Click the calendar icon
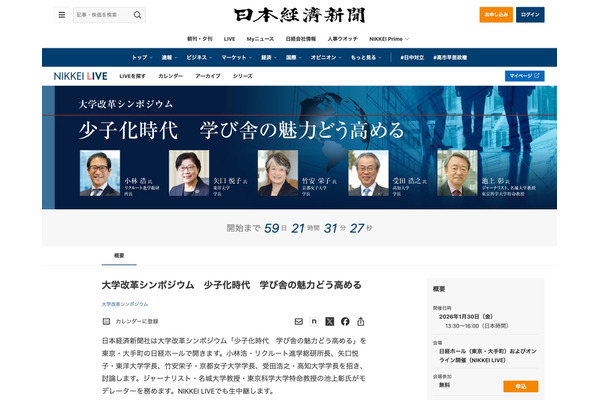 pyautogui.click(x=106, y=321)
